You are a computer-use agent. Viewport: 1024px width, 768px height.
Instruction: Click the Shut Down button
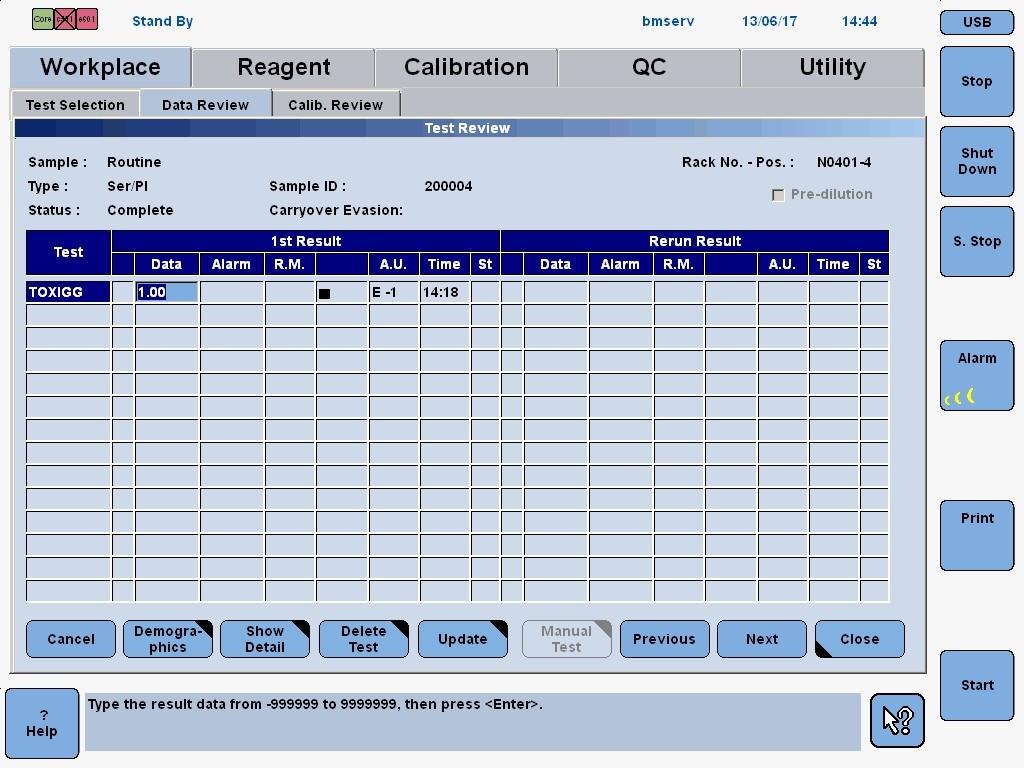[977, 161]
